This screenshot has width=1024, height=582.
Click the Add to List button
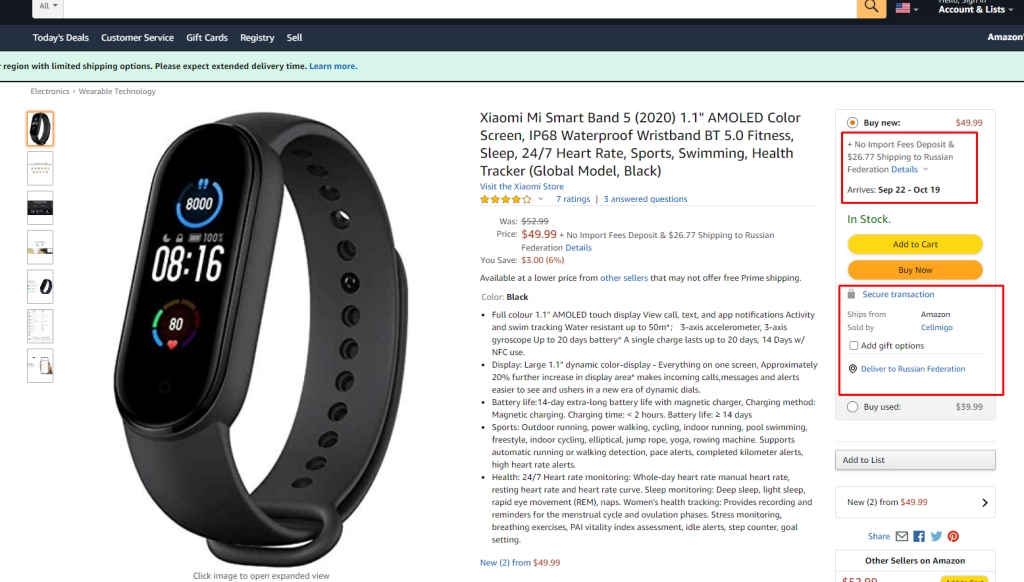pyautogui.click(x=915, y=460)
